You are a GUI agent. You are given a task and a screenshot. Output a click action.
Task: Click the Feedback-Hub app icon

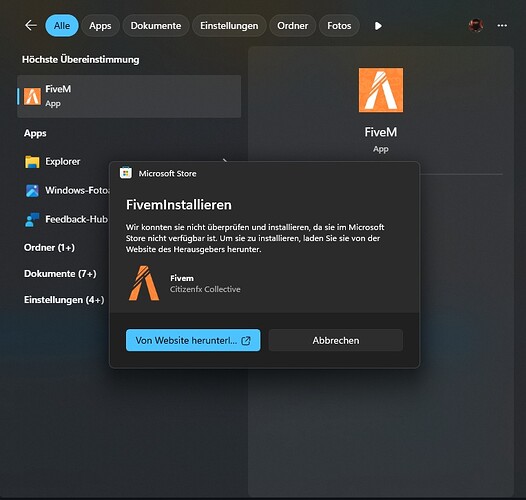point(32,219)
